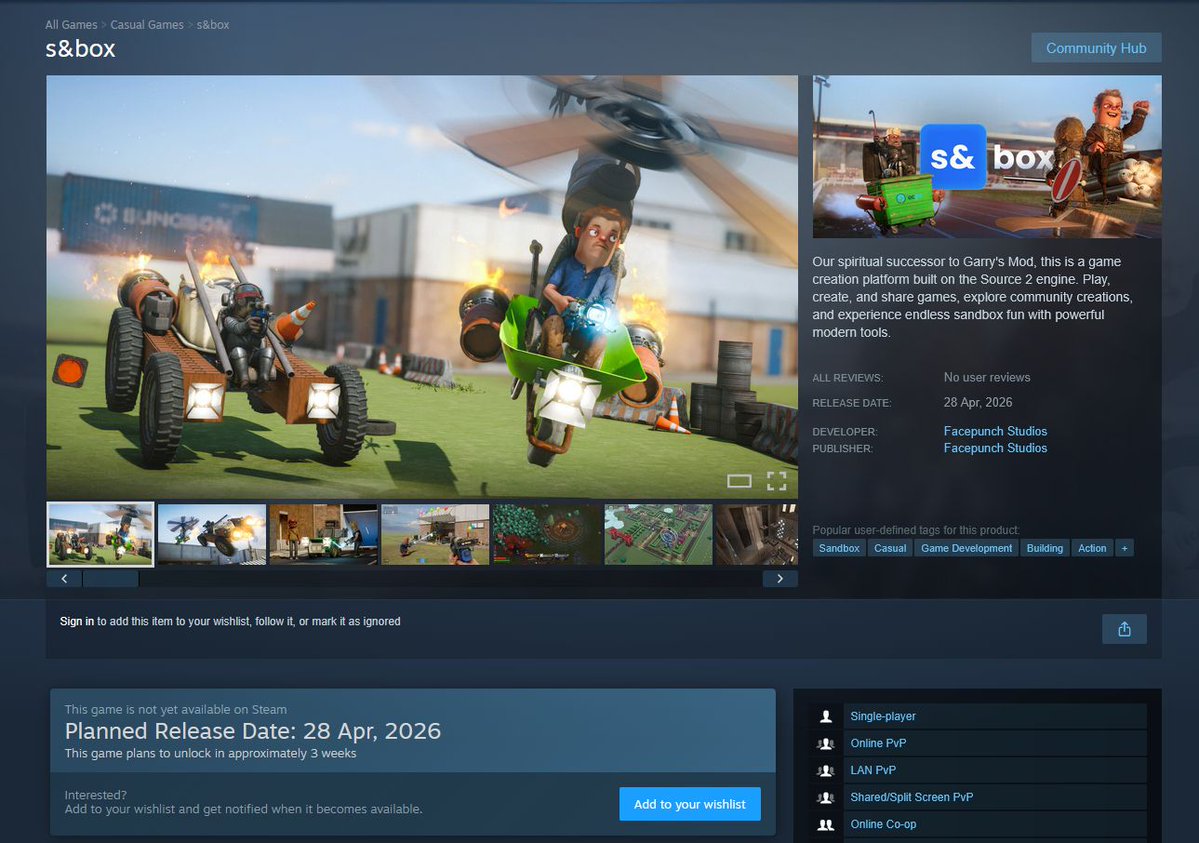The image size is (1199, 843).
Task: Click the Online PvP feature icon
Action: [x=826, y=744]
